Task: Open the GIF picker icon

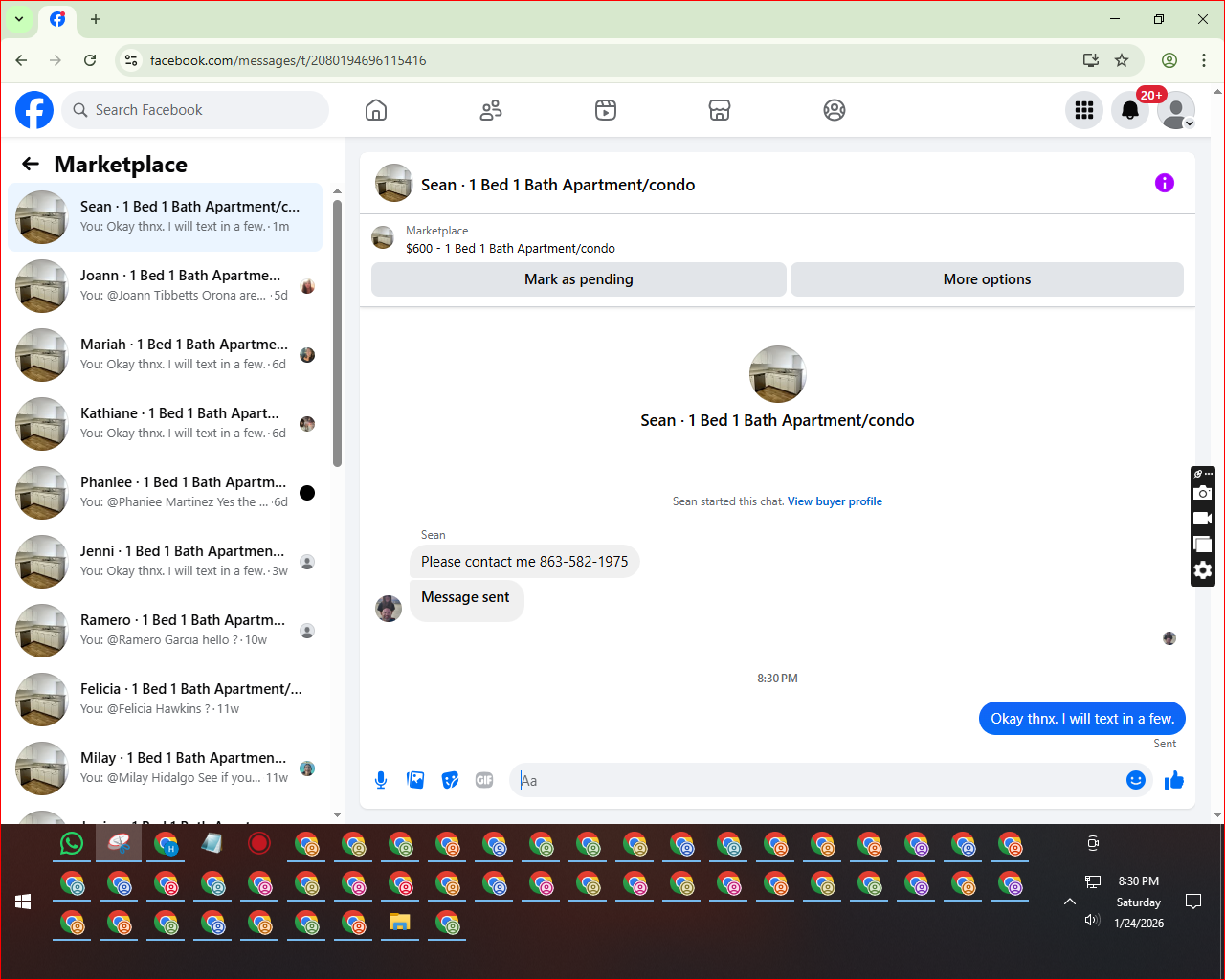Action: tap(484, 780)
